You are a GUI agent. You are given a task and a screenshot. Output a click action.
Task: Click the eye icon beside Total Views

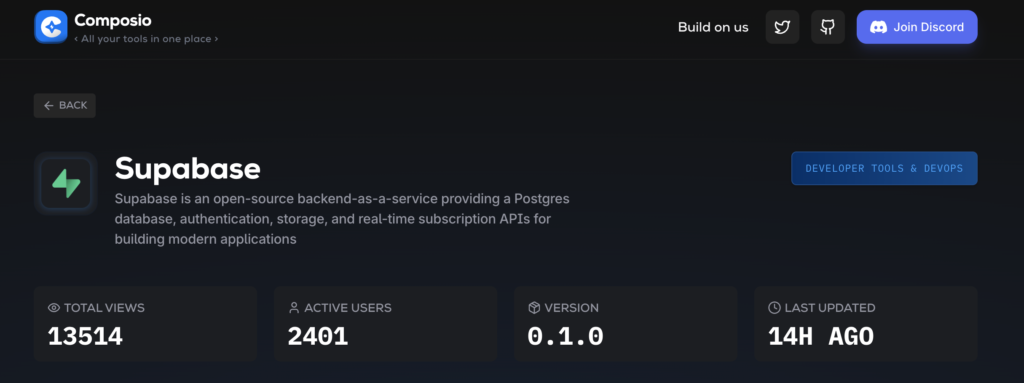tap(54, 308)
